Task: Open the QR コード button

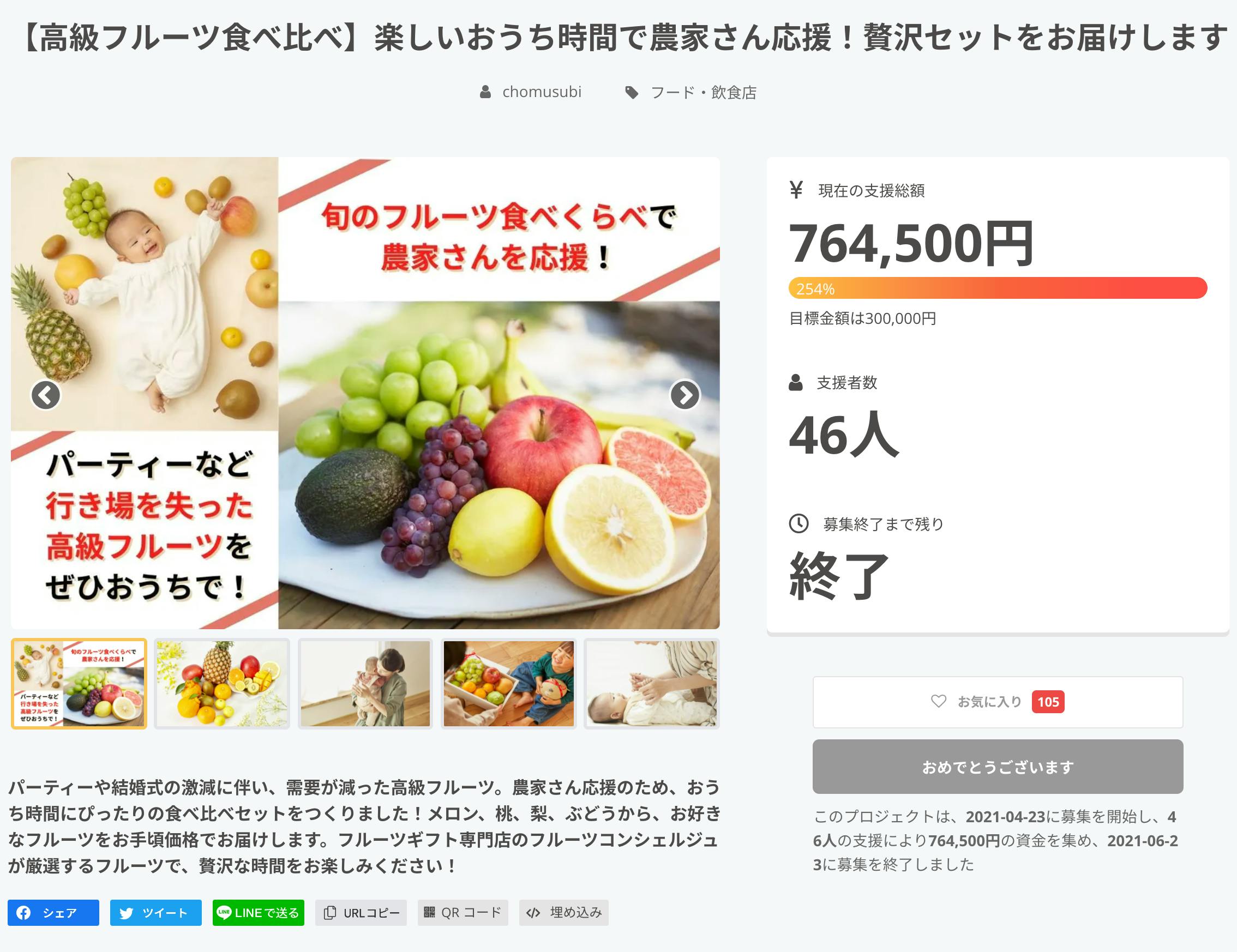Action: pyautogui.click(x=463, y=912)
